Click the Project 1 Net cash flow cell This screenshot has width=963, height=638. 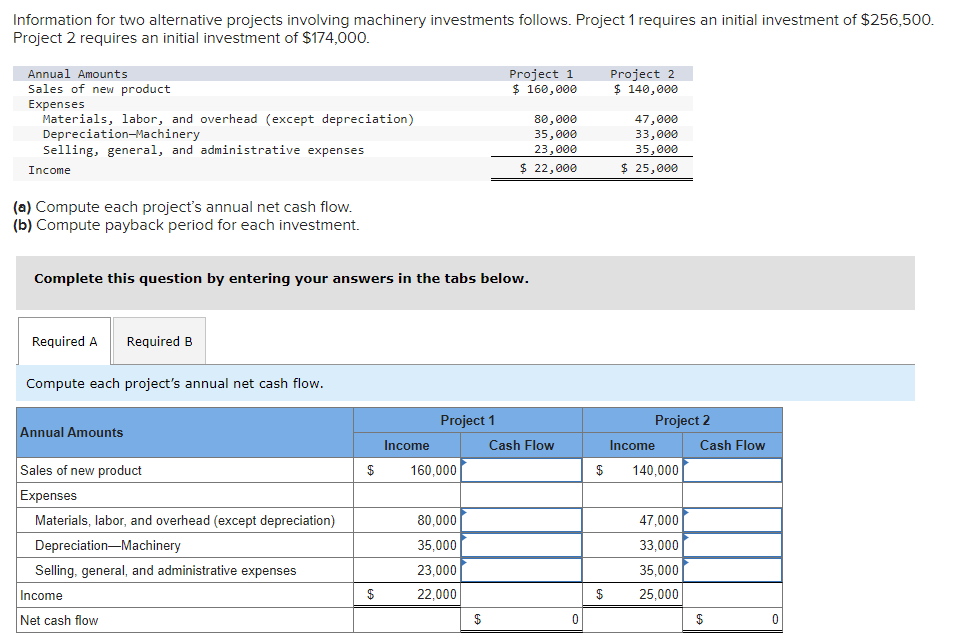tap(520, 620)
